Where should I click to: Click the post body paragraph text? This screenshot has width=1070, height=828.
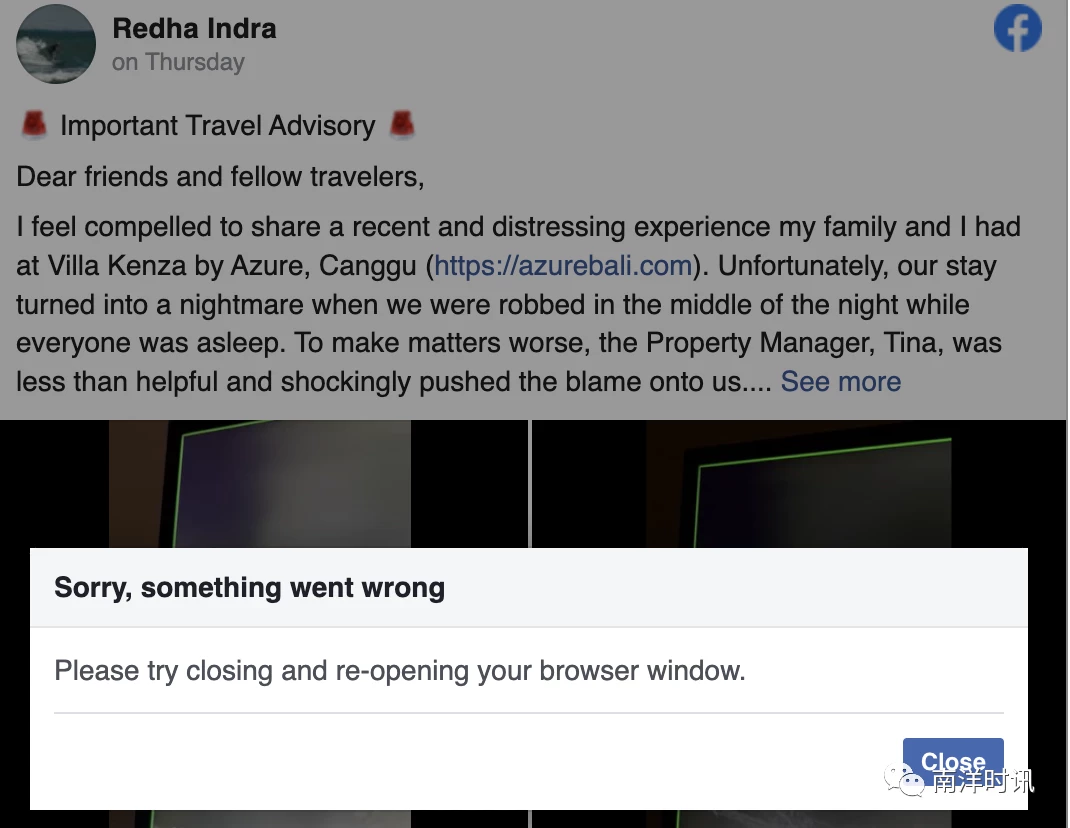519,304
